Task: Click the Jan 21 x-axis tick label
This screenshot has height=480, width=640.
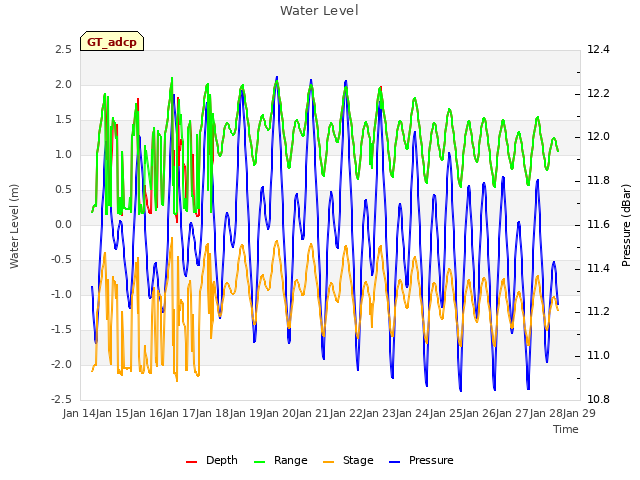Action: [x=313, y=413]
